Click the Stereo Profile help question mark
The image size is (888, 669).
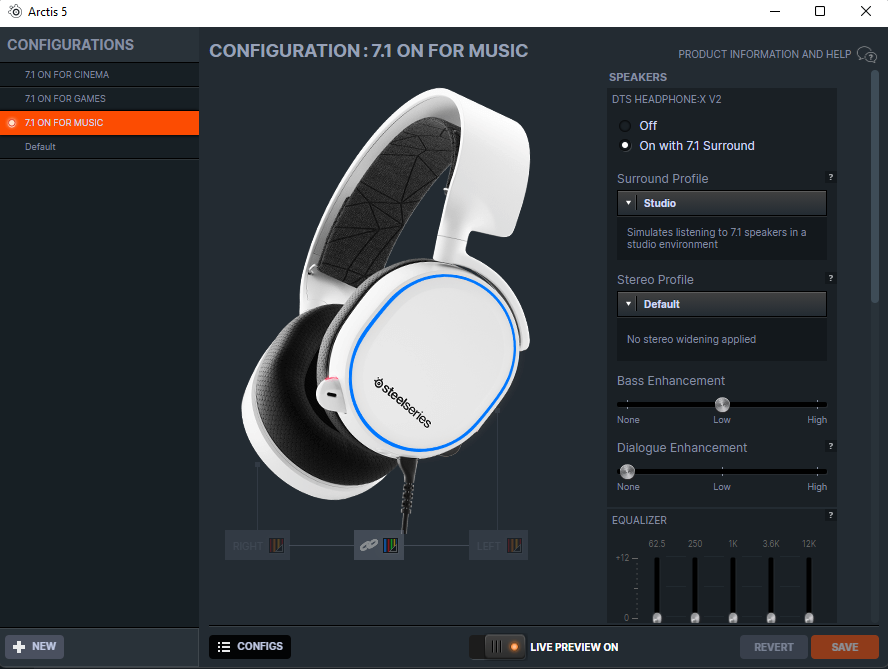(830, 278)
